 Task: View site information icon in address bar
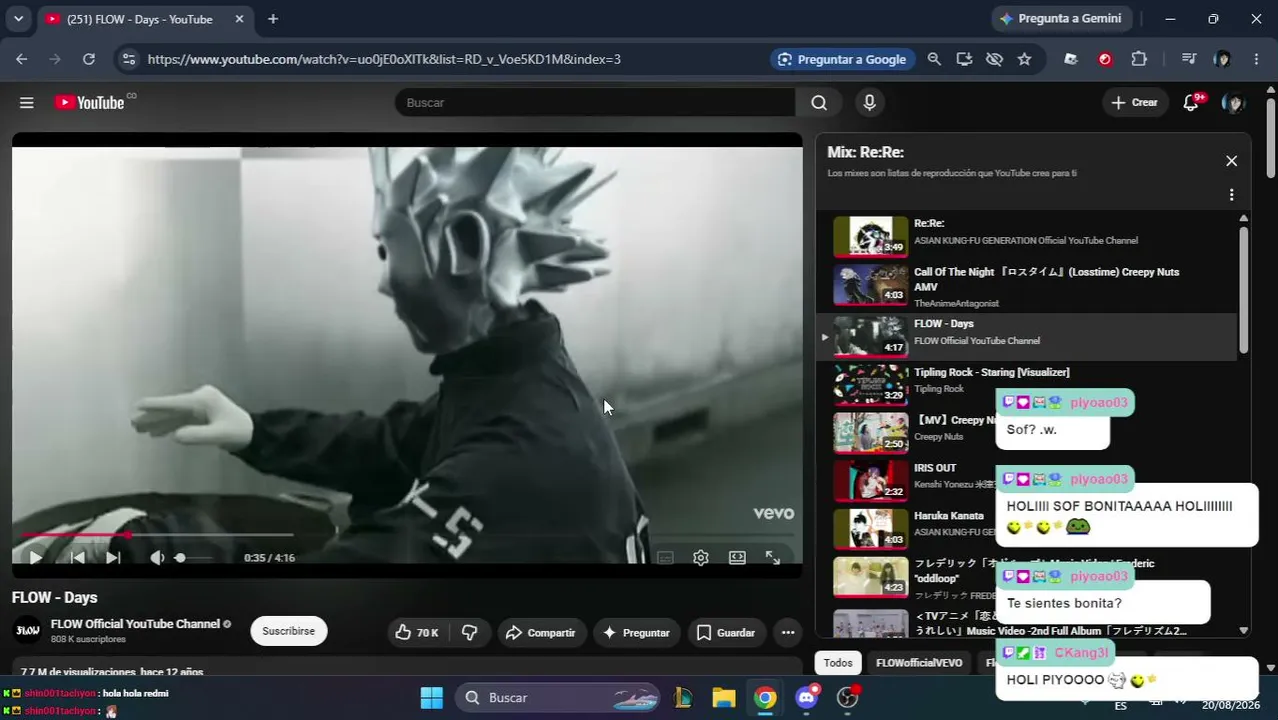(128, 59)
